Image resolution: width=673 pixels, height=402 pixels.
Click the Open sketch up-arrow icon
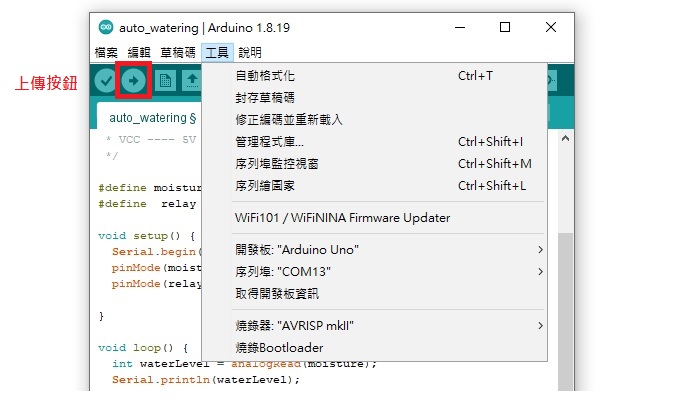192,81
